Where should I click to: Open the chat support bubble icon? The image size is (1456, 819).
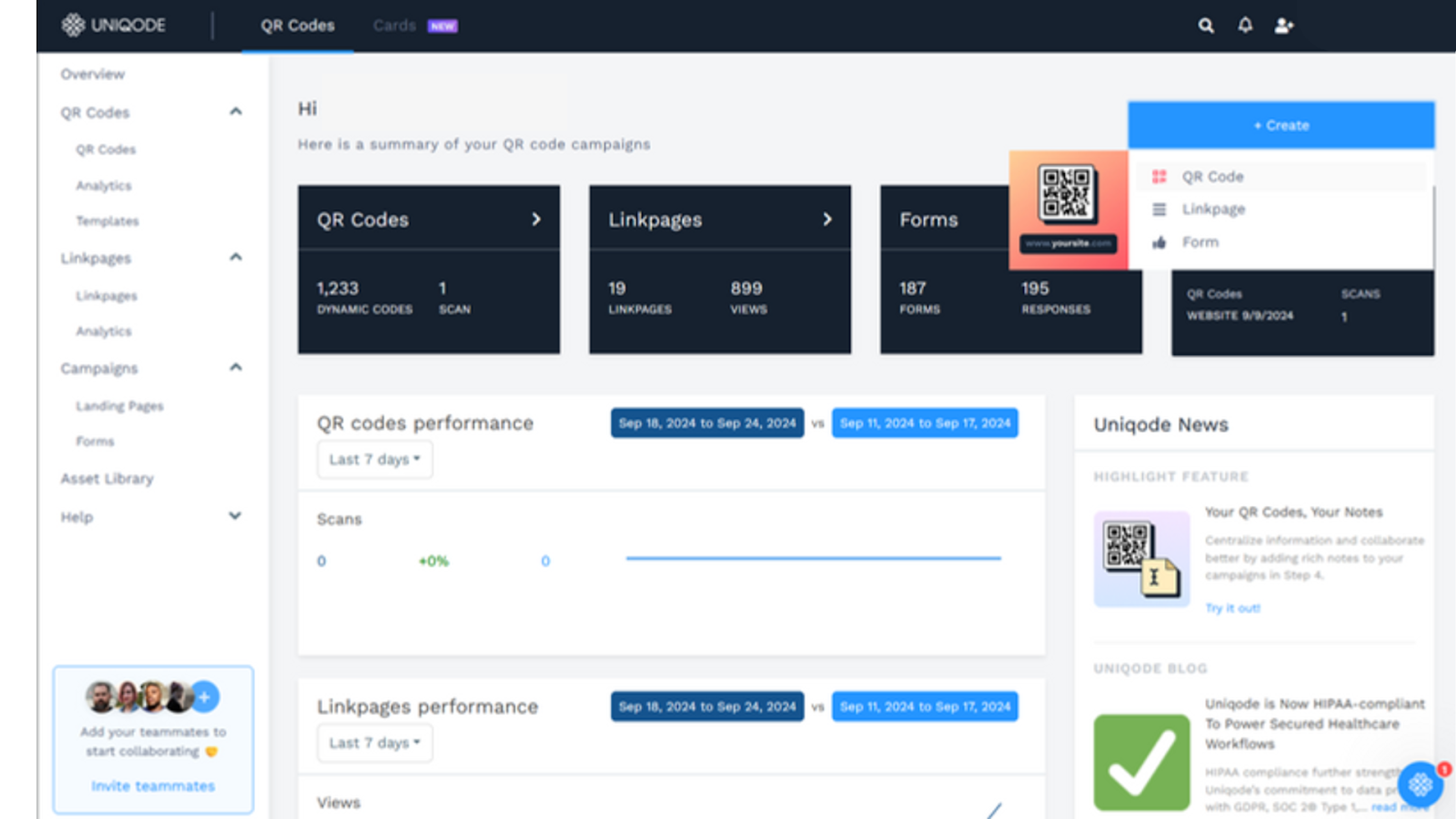(x=1420, y=784)
